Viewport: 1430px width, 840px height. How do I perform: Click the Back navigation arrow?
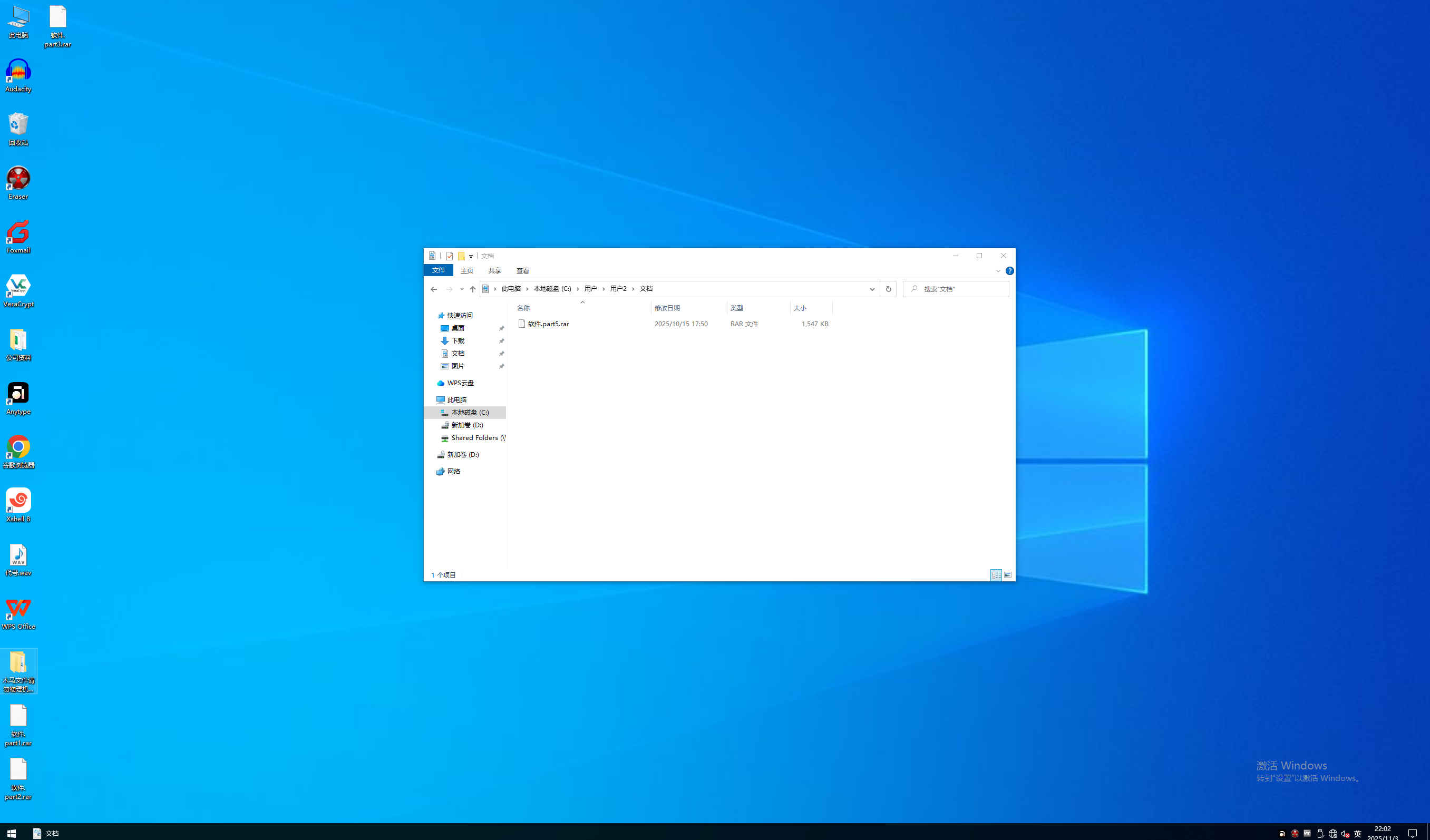pyautogui.click(x=434, y=289)
